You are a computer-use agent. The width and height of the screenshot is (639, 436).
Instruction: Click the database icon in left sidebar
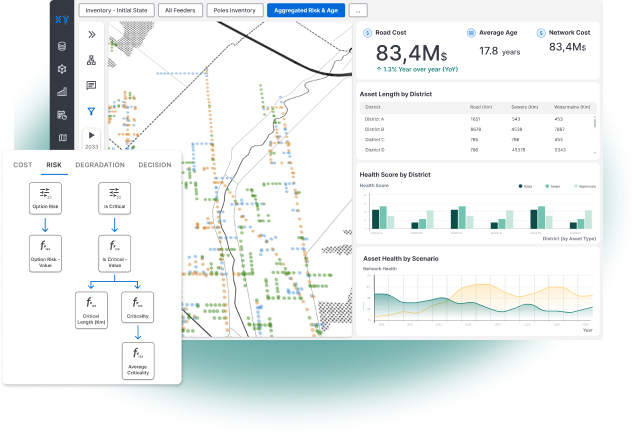pyautogui.click(x=62, y=45)
